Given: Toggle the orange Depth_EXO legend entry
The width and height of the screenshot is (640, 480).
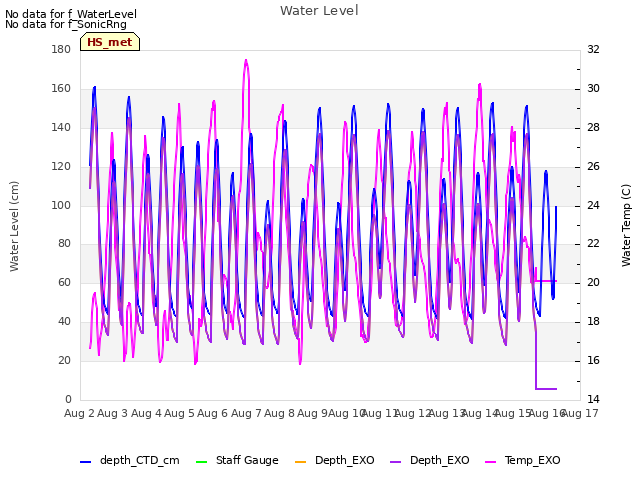Looking at the screenshot, I should tap(334, 460).
